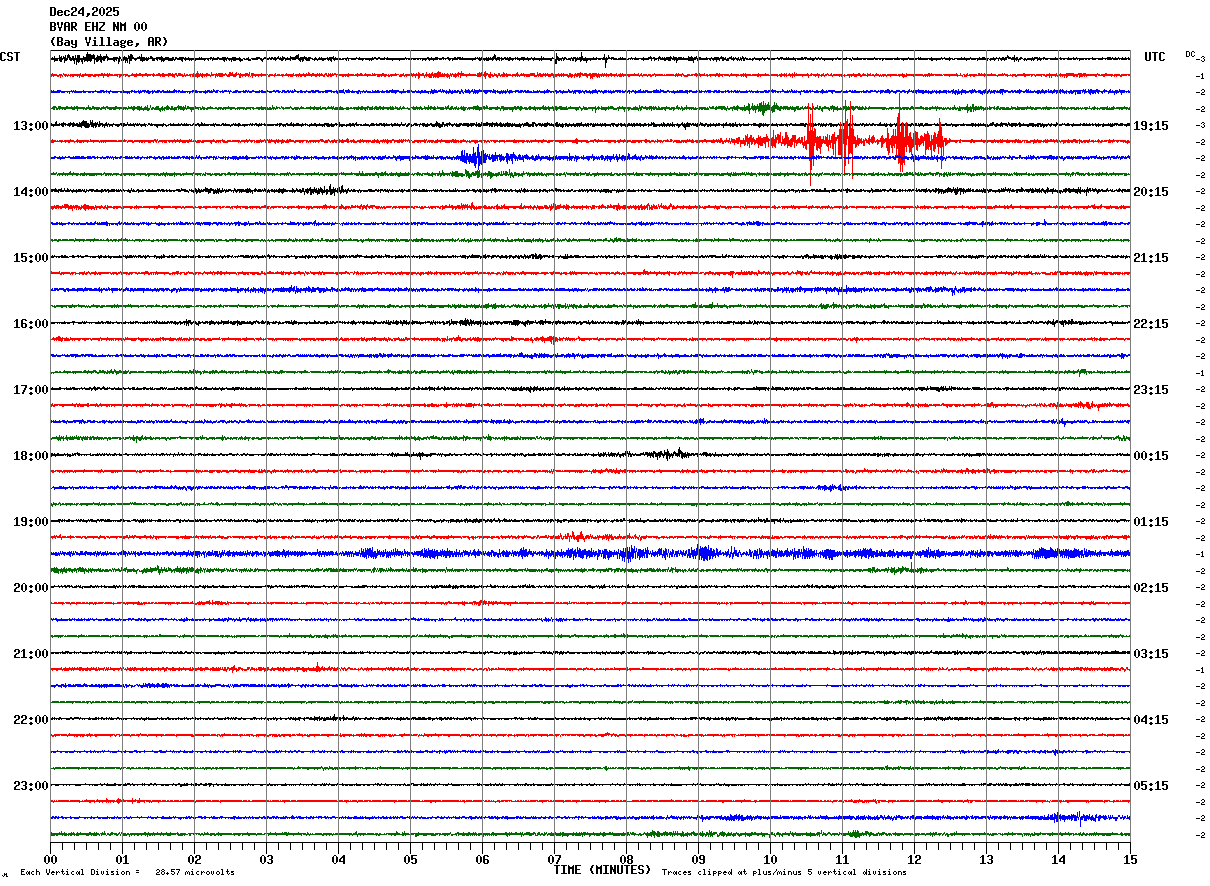Click the Each Vertical Division 28.57 microvolts note
This screenshot has height=886, width=1210.
[127, 873]
